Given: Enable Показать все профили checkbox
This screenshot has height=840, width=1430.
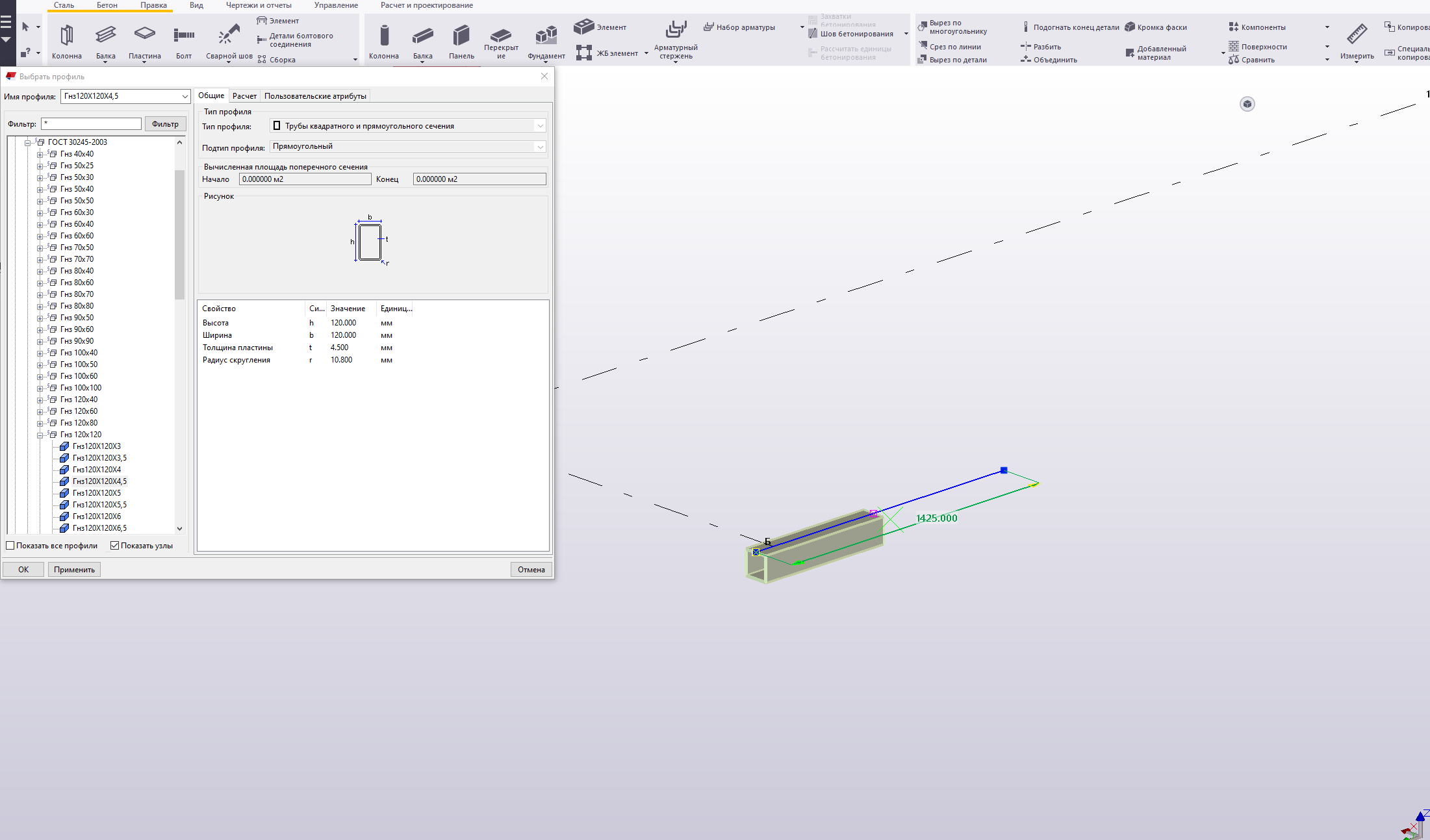Looking at the screenshot, I should [10, 546].
